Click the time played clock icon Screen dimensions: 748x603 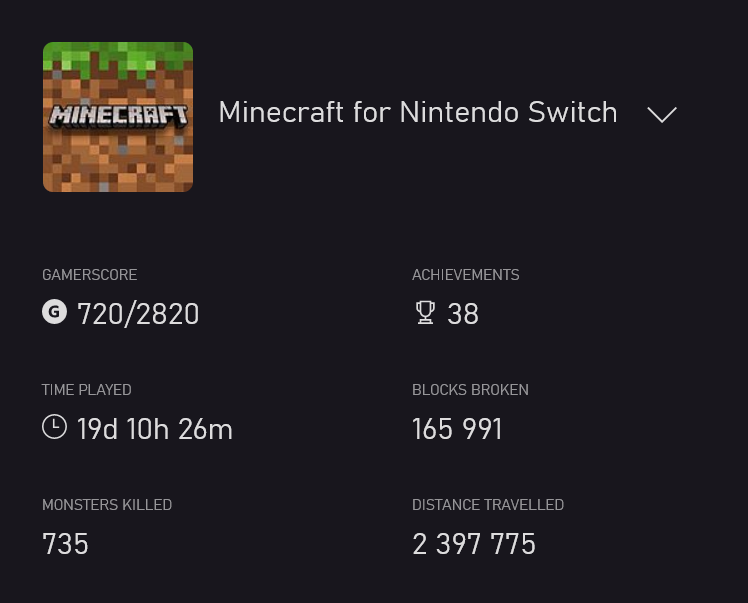point(54,428)
